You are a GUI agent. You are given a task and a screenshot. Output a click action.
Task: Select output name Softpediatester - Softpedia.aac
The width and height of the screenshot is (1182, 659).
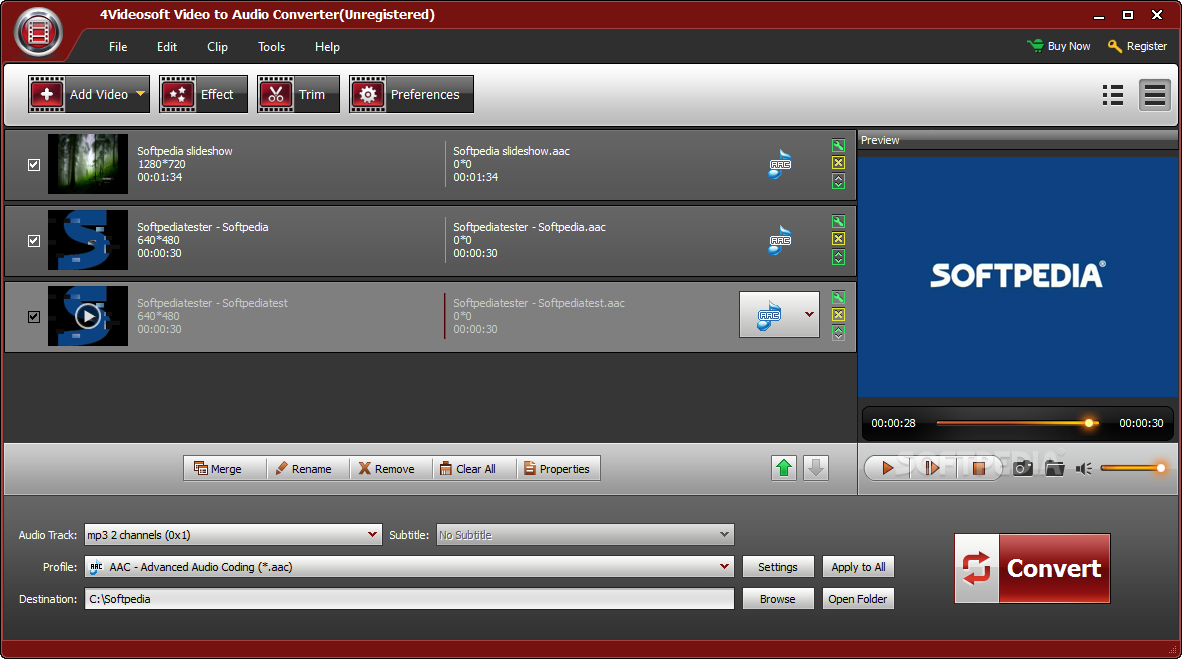(529, 227)
